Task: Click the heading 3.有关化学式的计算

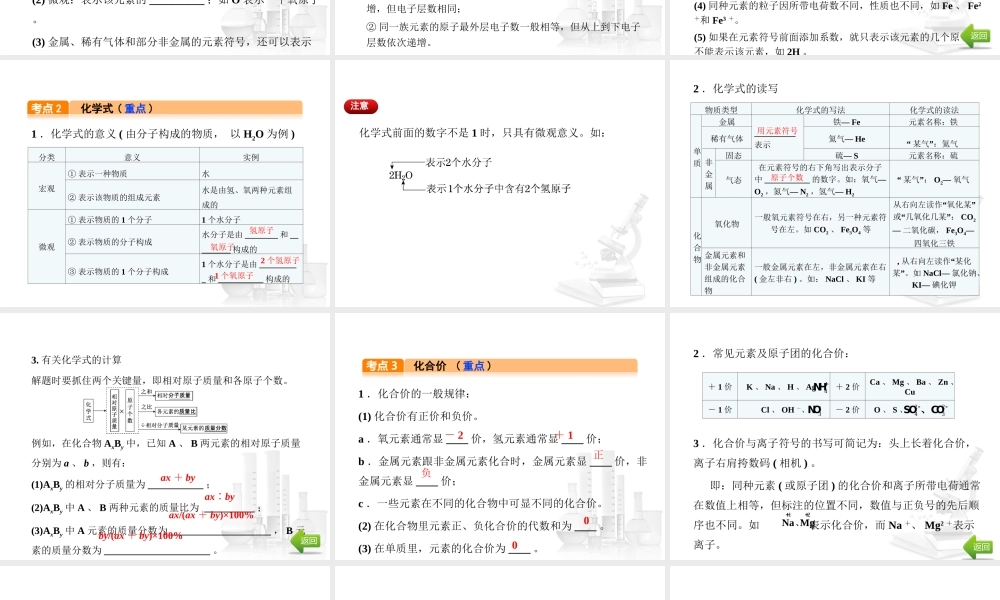Action: tap(76, 360)
